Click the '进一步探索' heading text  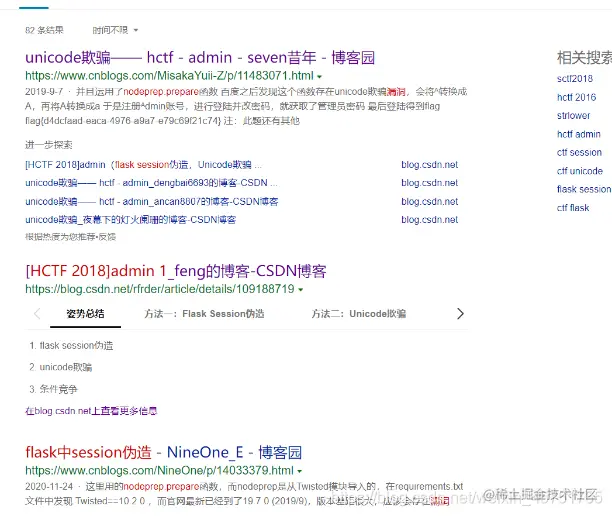click(x=49, y=145)
